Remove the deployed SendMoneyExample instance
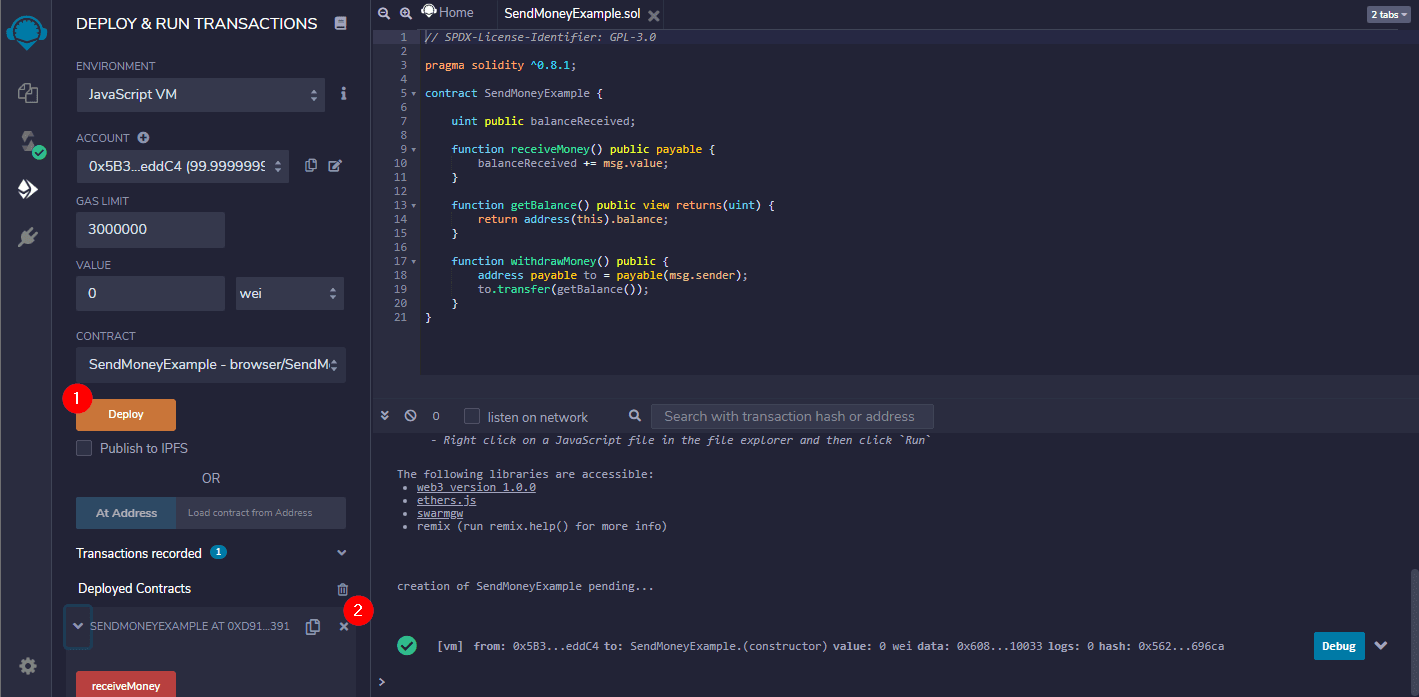Viewport: 1419px width, 697px height. (x=344, y=626)
